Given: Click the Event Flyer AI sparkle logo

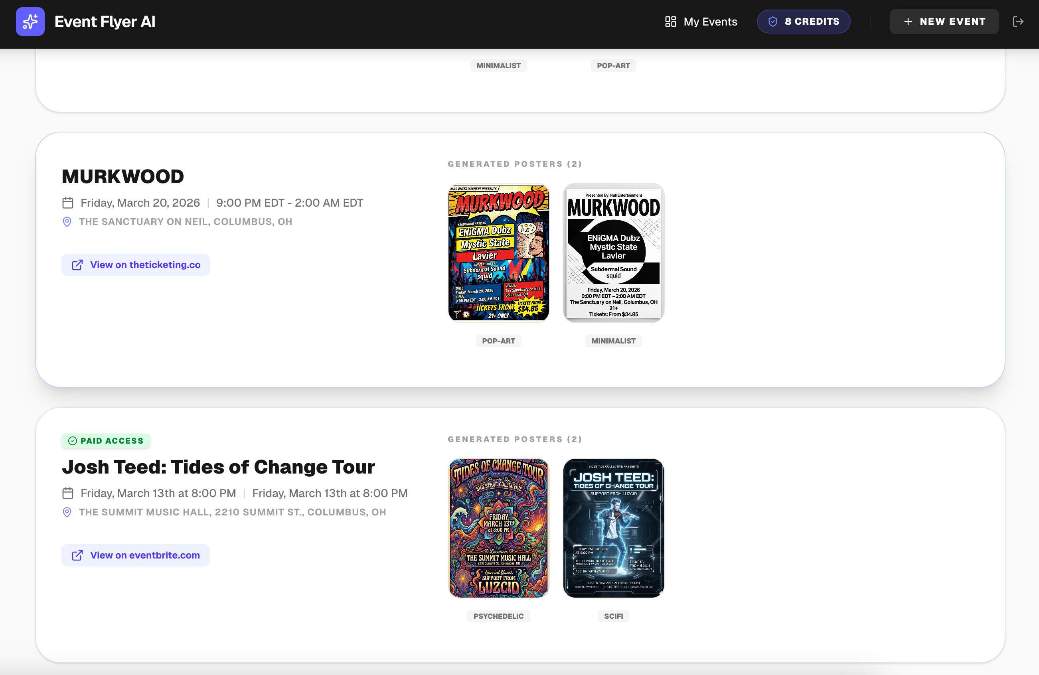Looking at the screenshot, I should (30, 21).
